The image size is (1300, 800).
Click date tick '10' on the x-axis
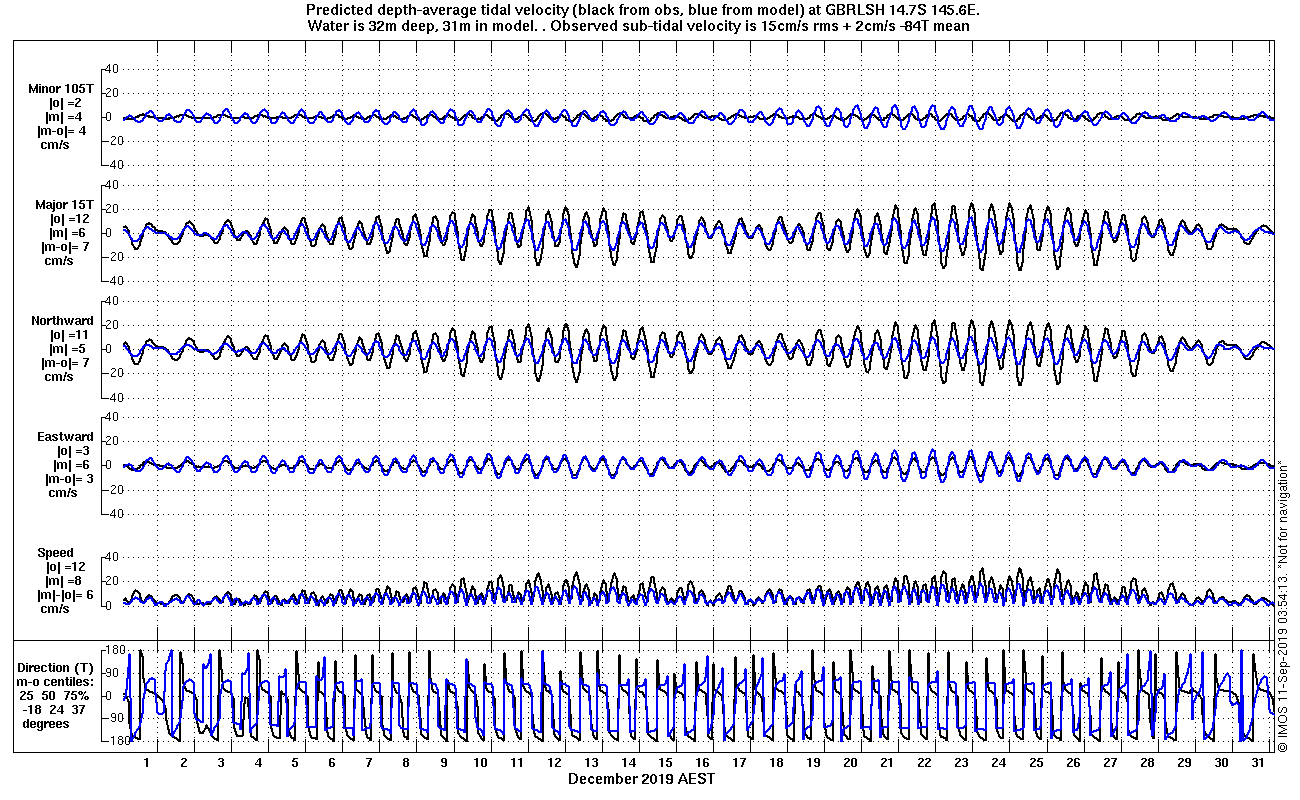(480, 762)
